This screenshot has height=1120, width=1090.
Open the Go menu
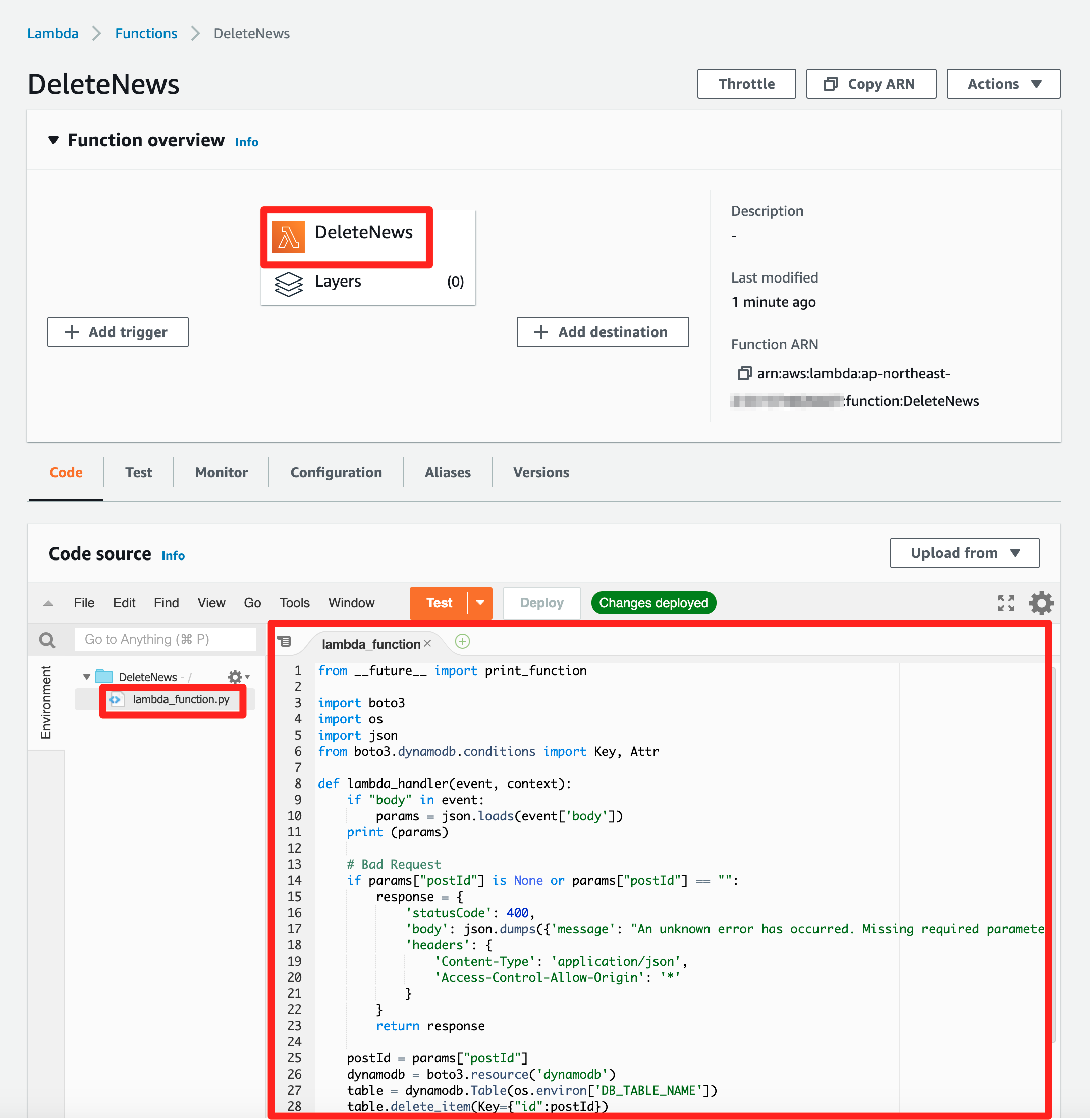[252, 603]
